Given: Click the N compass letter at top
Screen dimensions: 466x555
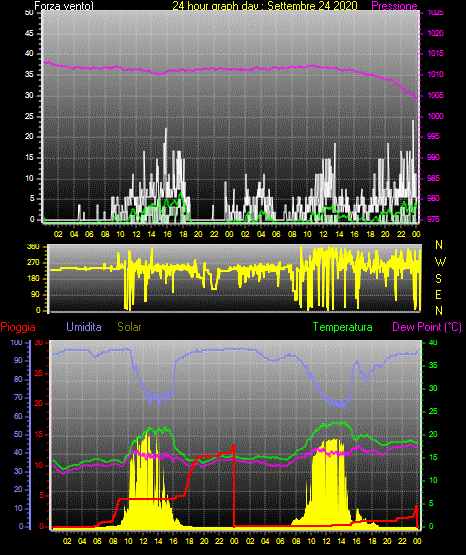Looking at the screenshot, I should (x=439, y=245).
